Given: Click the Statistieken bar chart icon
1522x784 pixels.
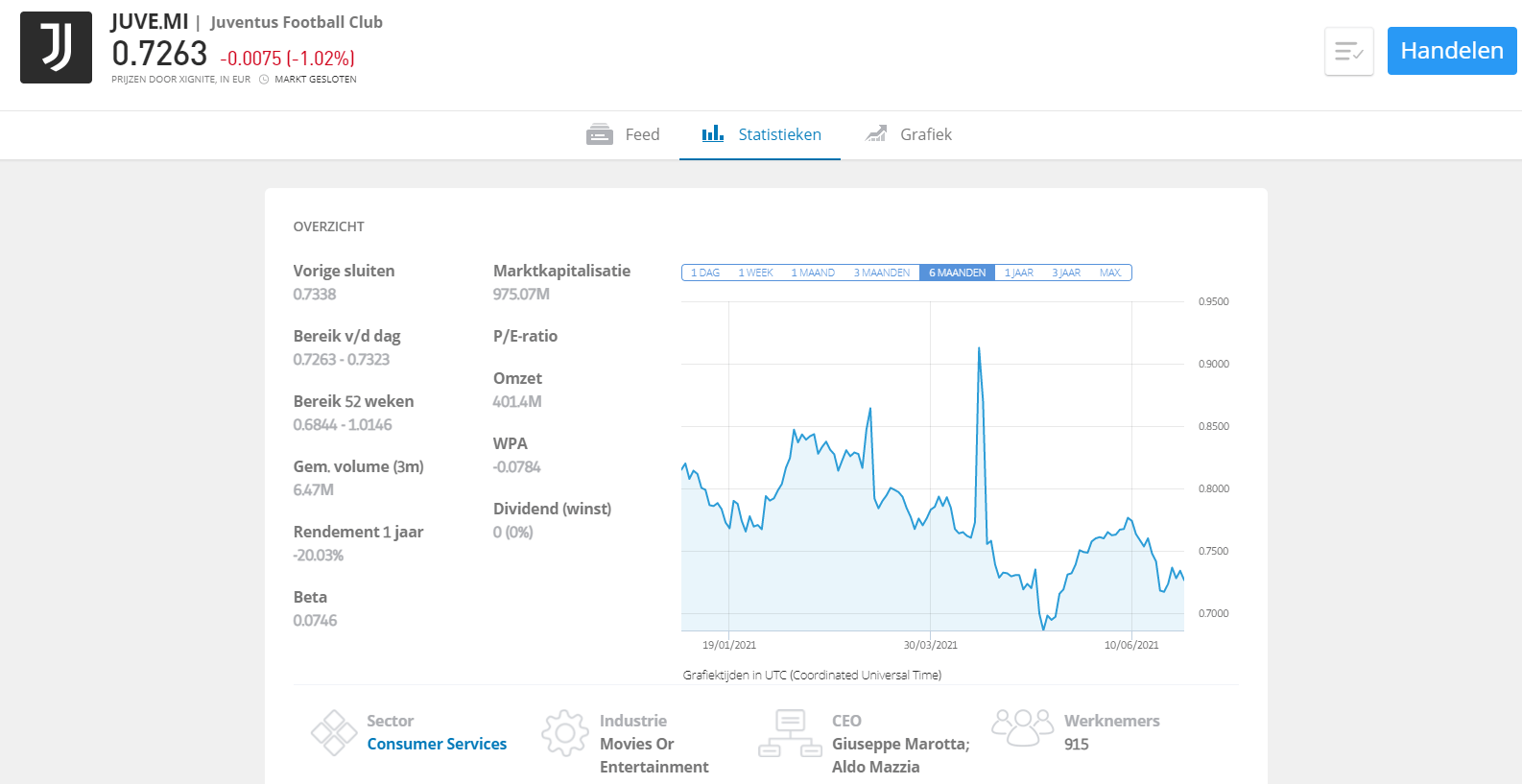Looking at the screenshot, I should 713,134.
